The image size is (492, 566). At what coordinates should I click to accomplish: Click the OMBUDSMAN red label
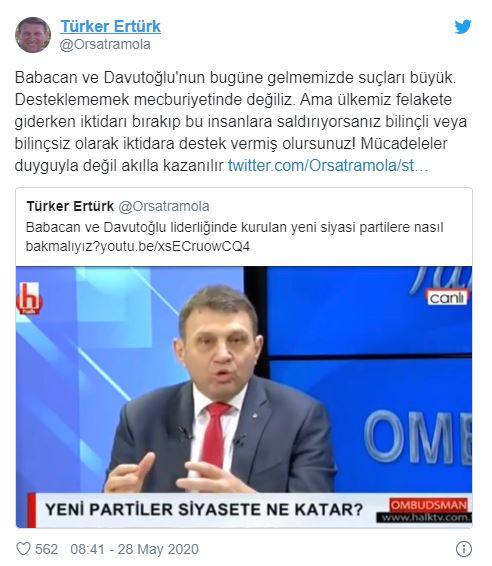(429, 505)
